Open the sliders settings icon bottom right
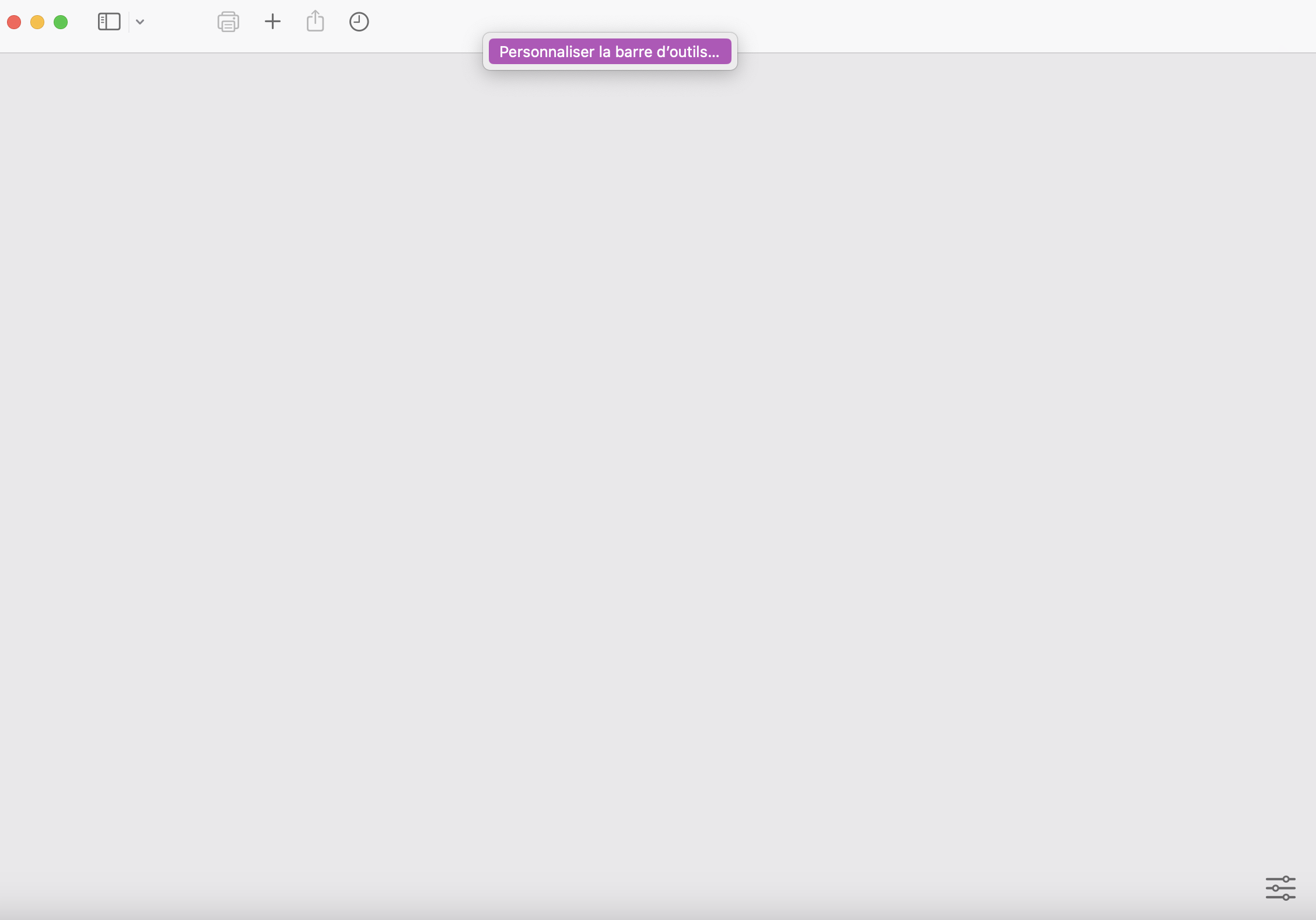Screen dimensions: 1316x920 pos(1280,888)
